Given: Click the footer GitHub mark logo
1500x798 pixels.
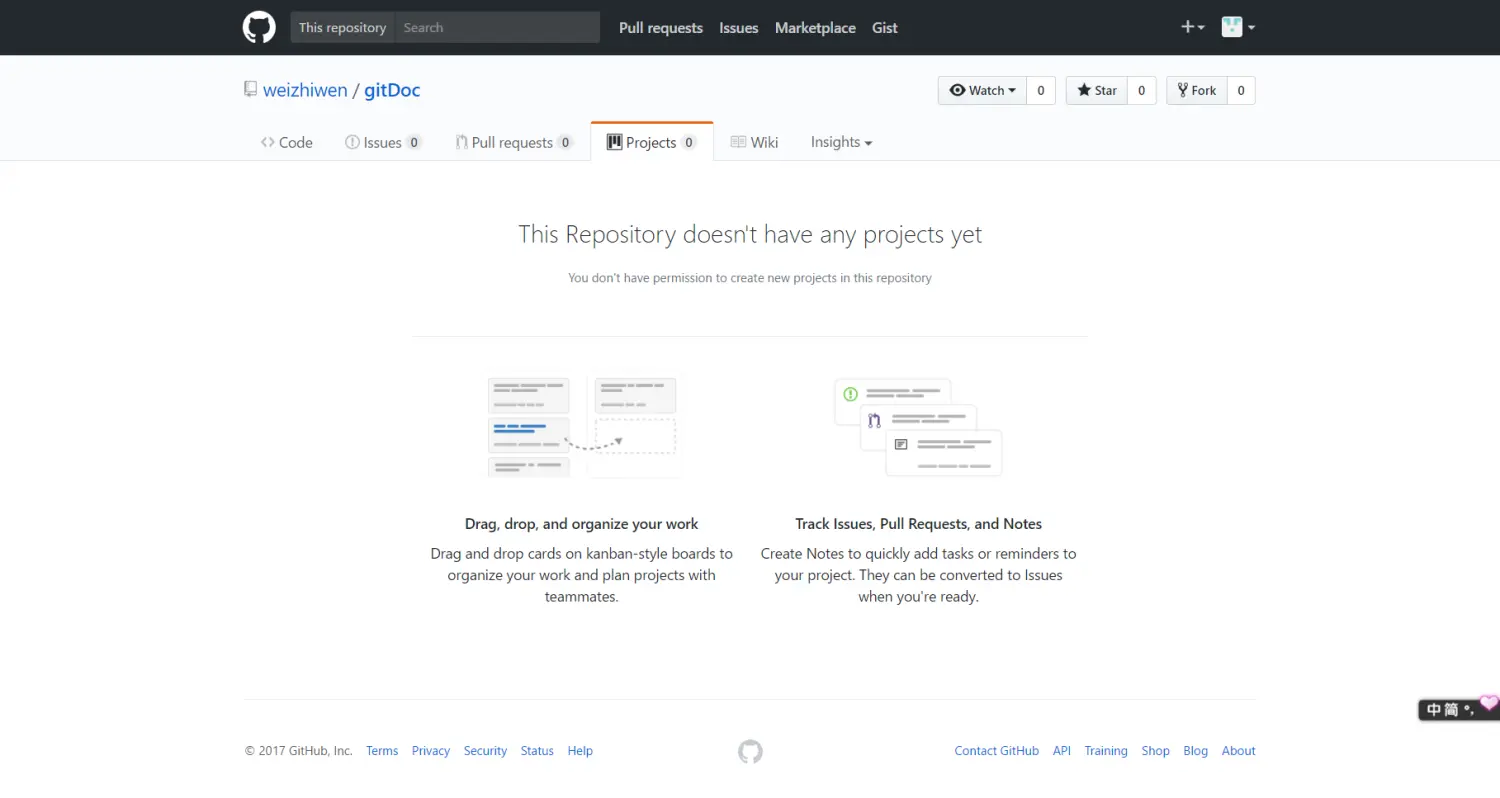Looking at the screenshot, I should click(x=750, y=751).
